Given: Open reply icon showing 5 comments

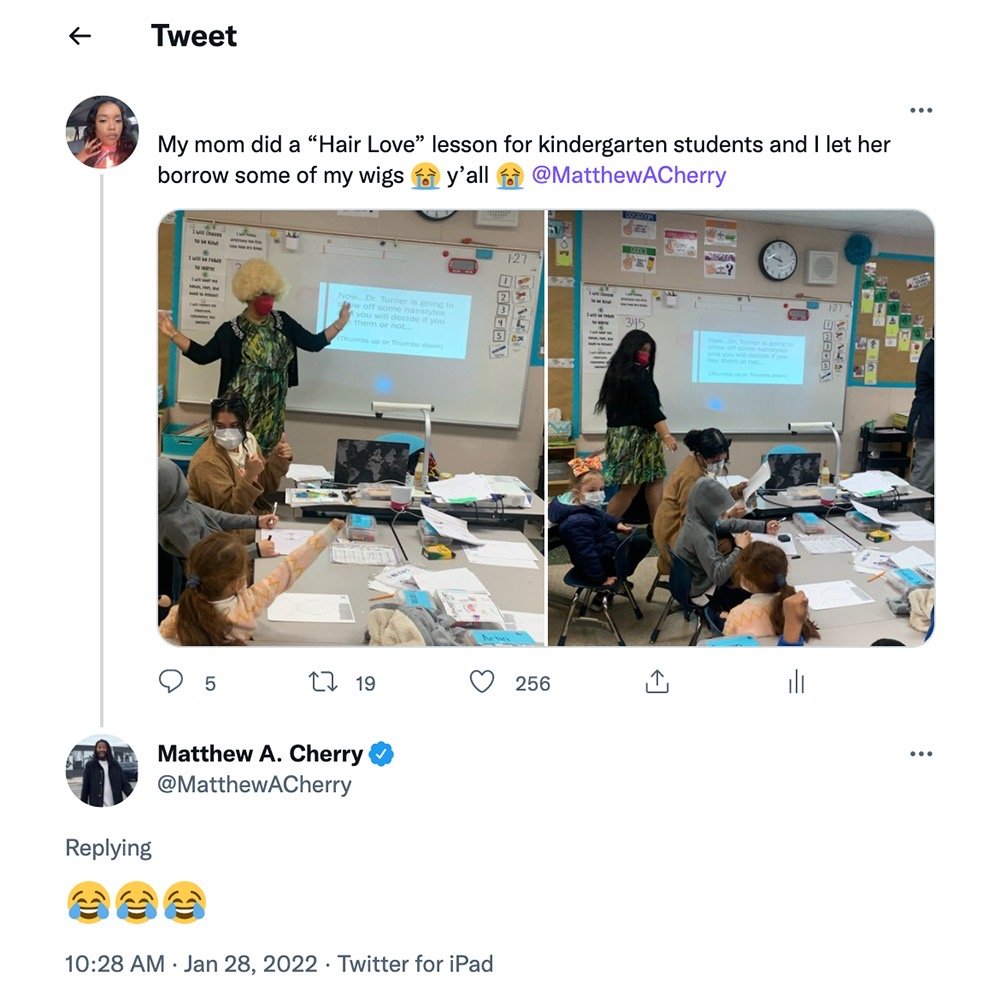Looking at the screenshot, I should coord(170,682).
